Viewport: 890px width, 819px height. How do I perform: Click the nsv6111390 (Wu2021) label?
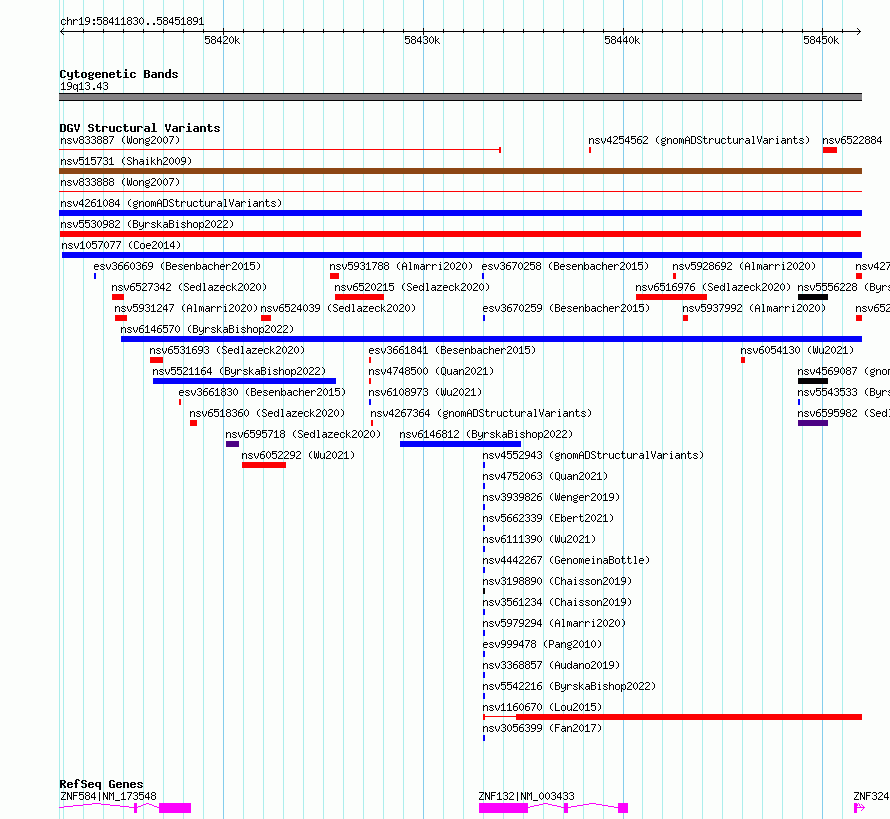click(539, 539)
